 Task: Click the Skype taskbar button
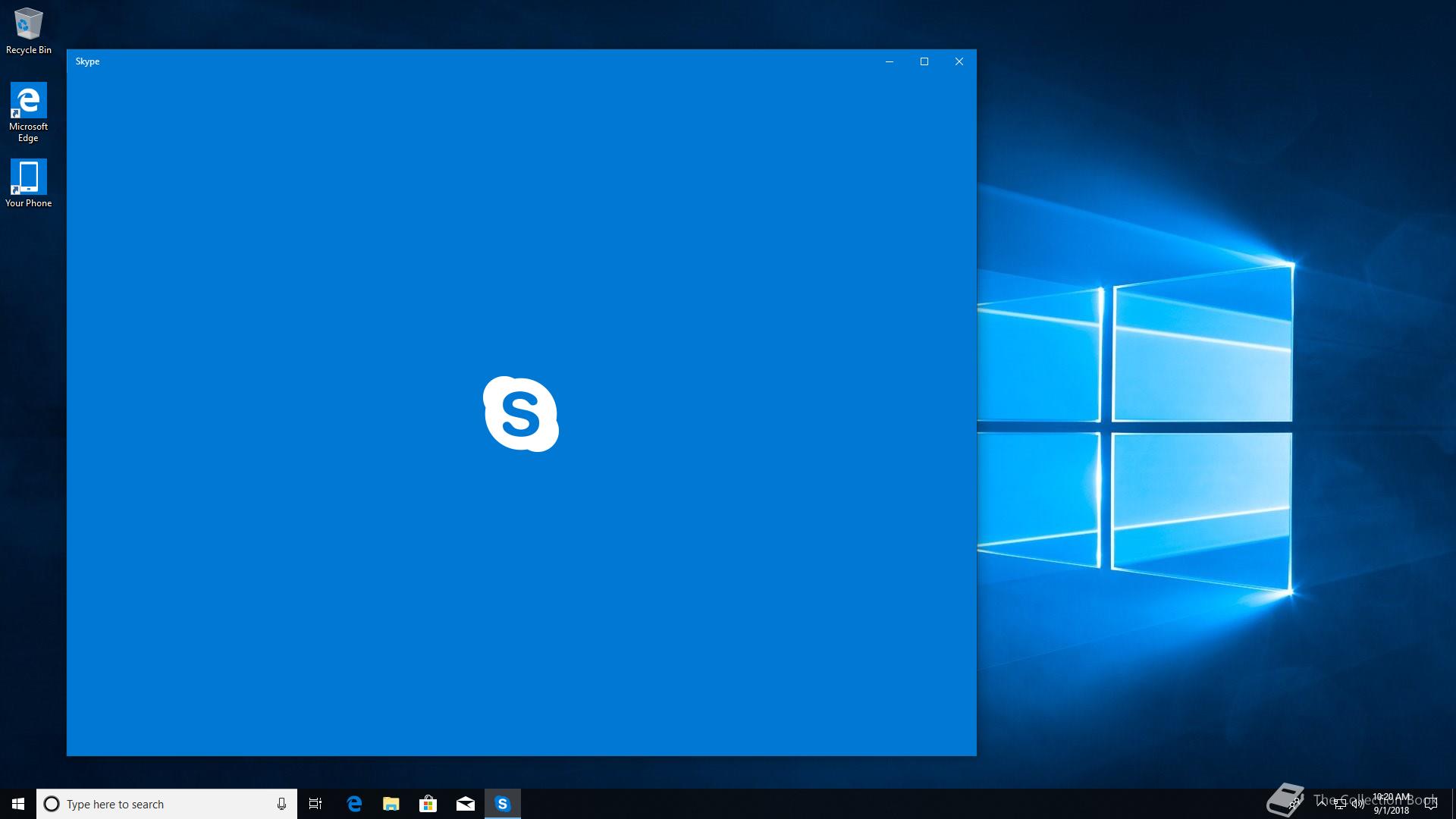coord(503,804)
